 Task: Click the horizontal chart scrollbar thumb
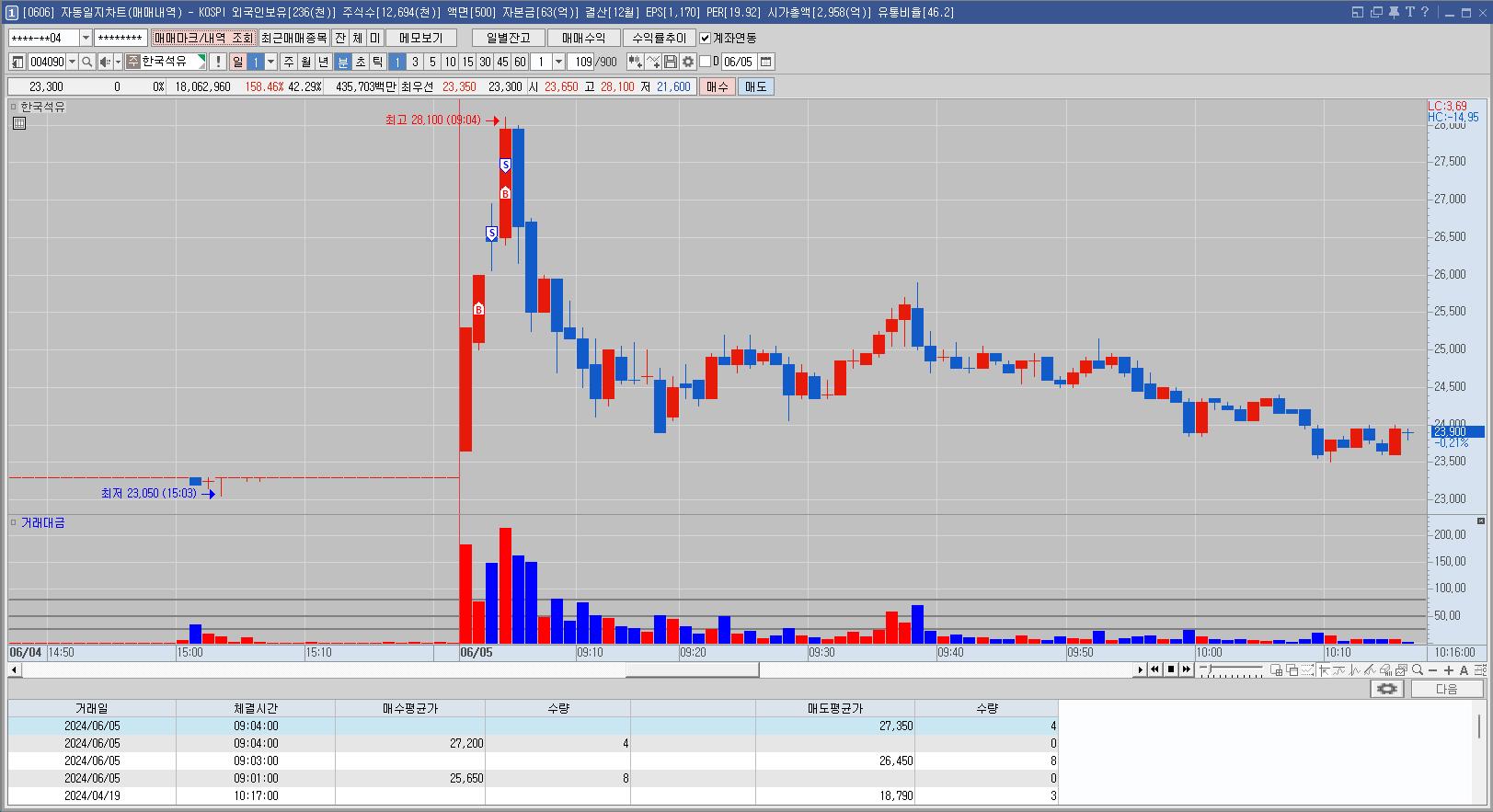(x=692, y=669)
